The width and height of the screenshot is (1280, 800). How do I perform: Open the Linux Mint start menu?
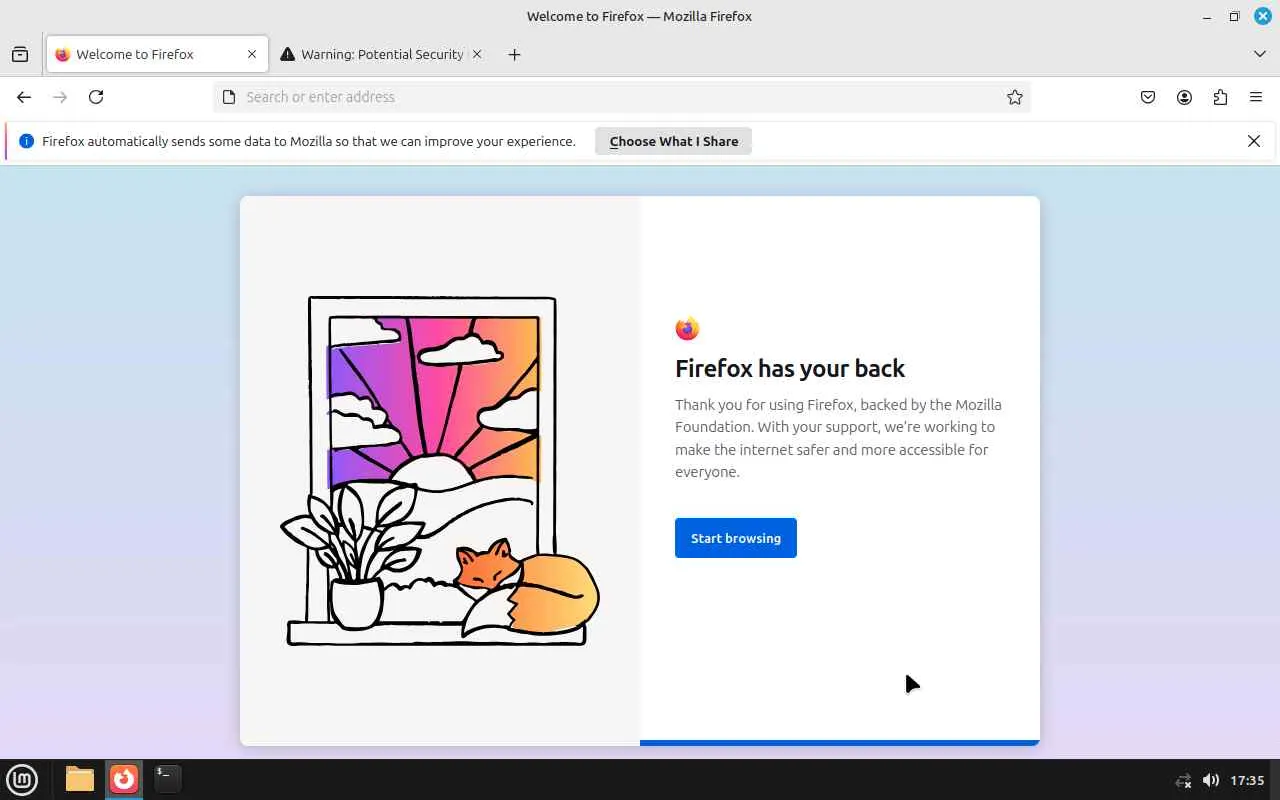click(22, 779)
